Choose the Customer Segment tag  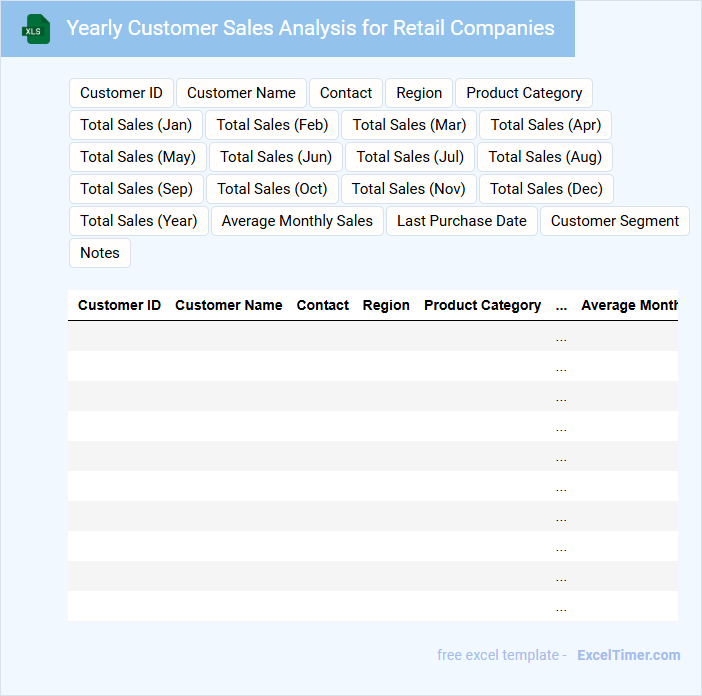(614, 221)
